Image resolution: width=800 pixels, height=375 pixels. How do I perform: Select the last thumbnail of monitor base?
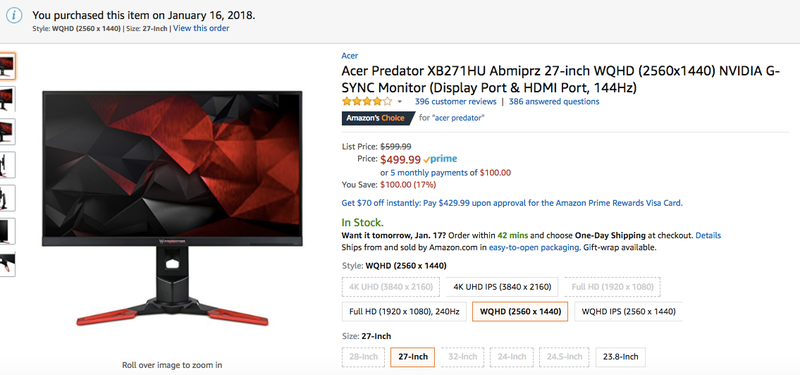click(x=7, y=264)
